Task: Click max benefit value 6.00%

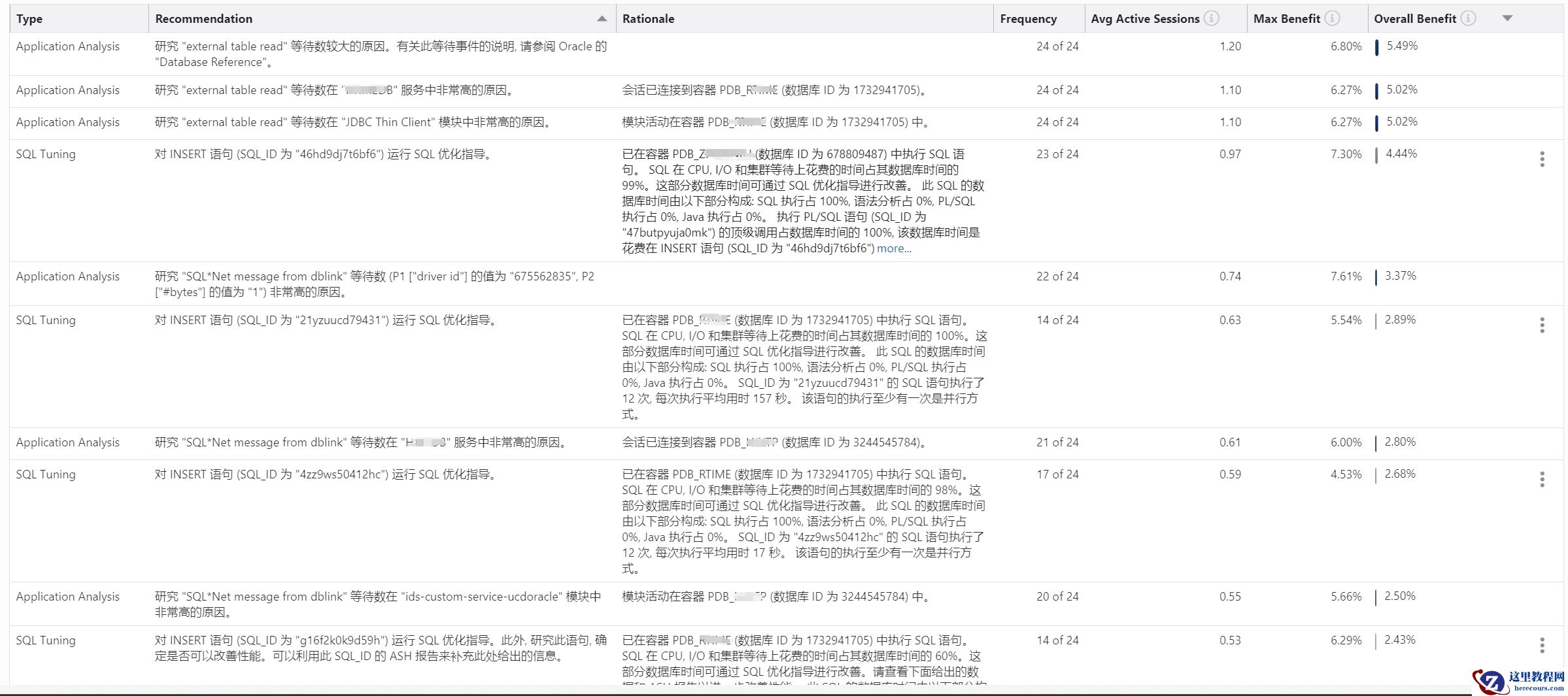Action: point(1346,442)
